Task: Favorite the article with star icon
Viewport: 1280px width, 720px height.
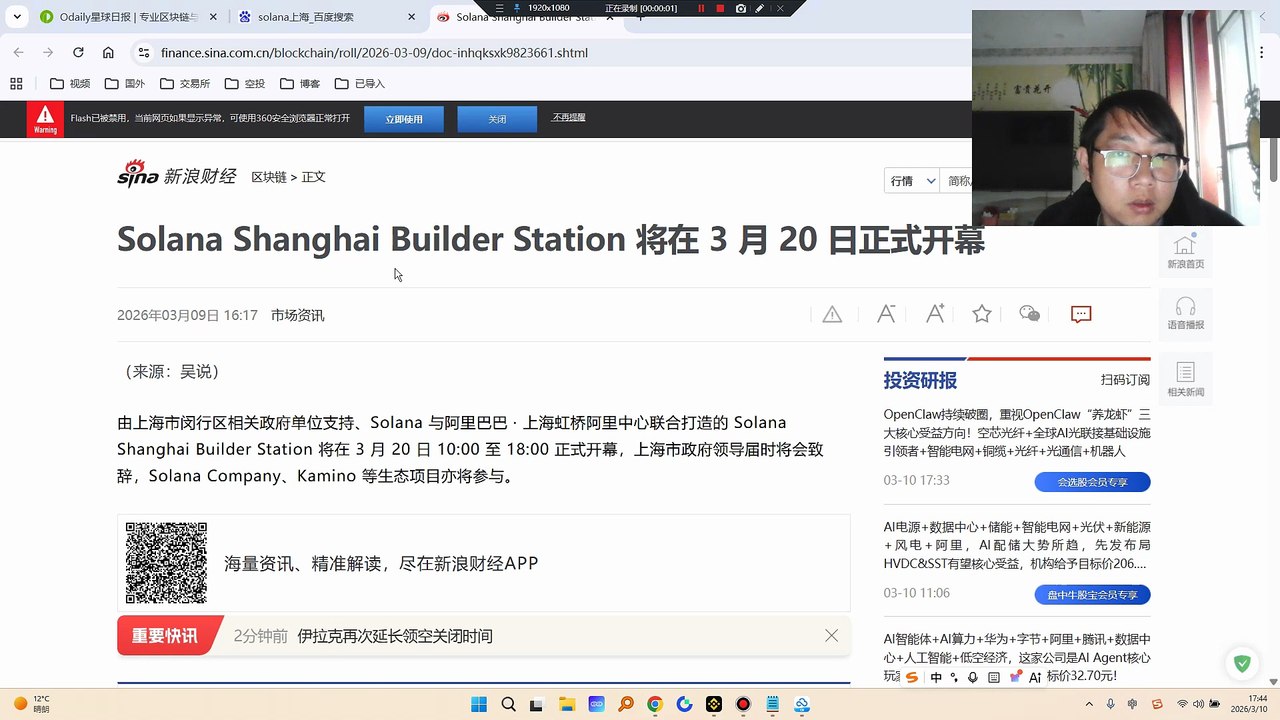Action: click(982, 314)
